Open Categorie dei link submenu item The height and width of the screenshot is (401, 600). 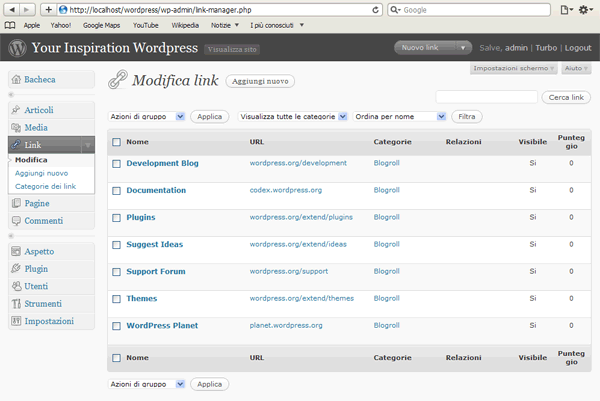pyautogui.click(x=45, y=186)
